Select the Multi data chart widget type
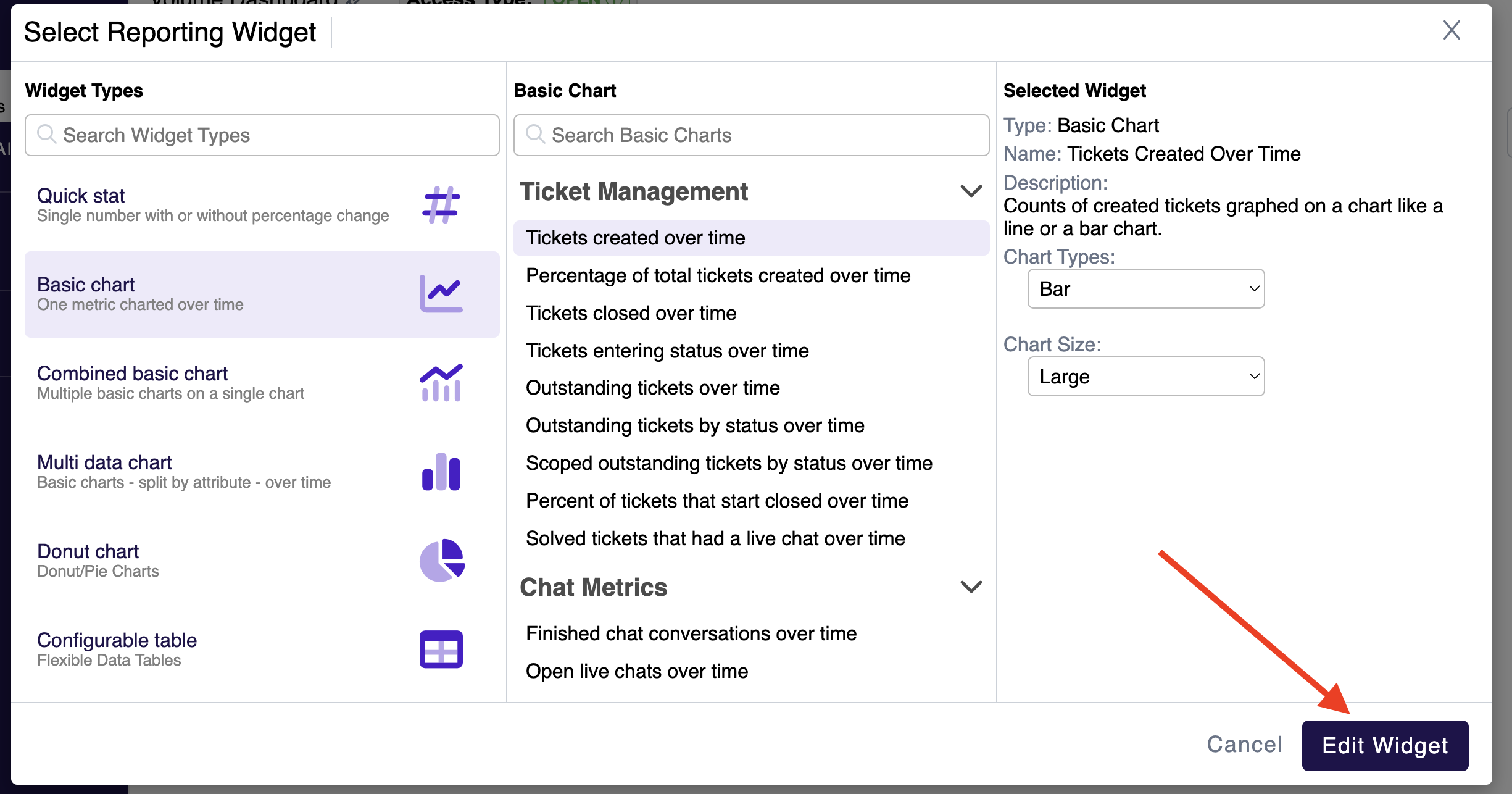1512x794 pixels. coord(262,472)
